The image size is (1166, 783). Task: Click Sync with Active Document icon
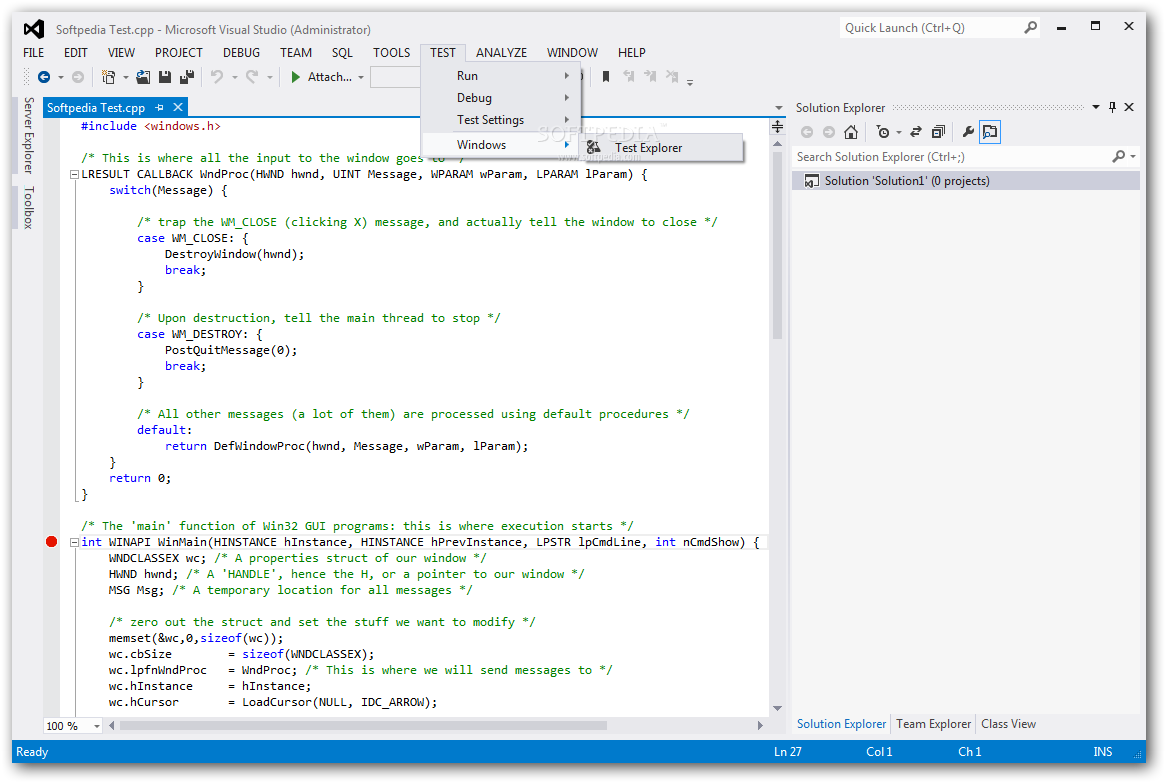click(916, 132)
